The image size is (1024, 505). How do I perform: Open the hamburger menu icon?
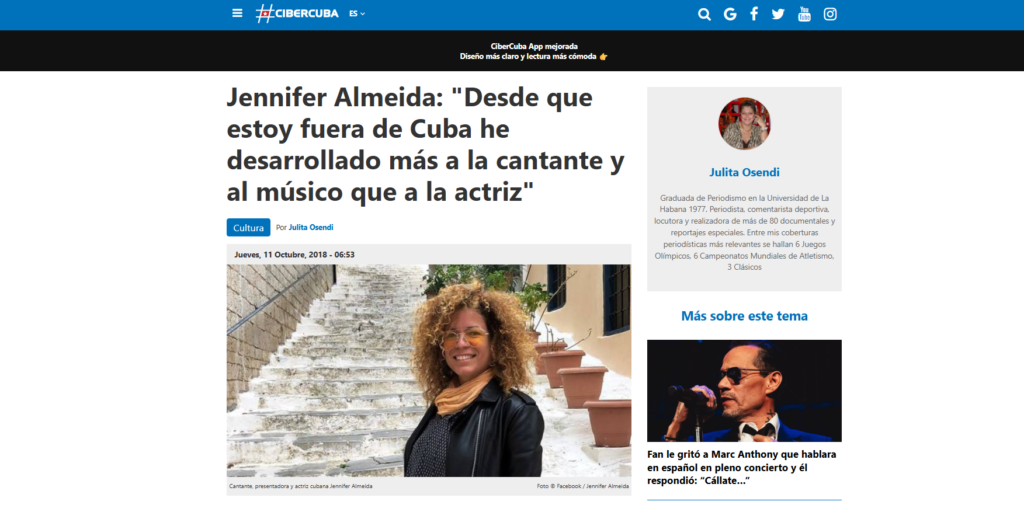click(x=237, y=13)
